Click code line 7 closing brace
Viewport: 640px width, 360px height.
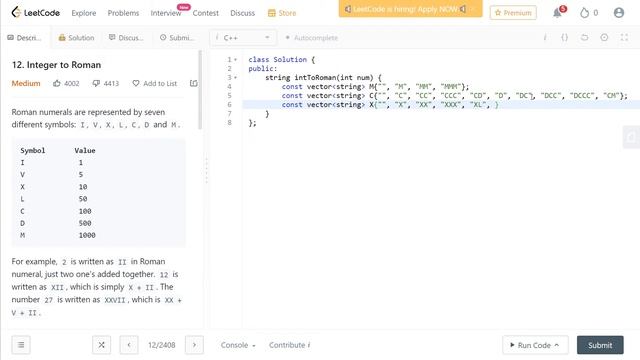coord(267,113)
